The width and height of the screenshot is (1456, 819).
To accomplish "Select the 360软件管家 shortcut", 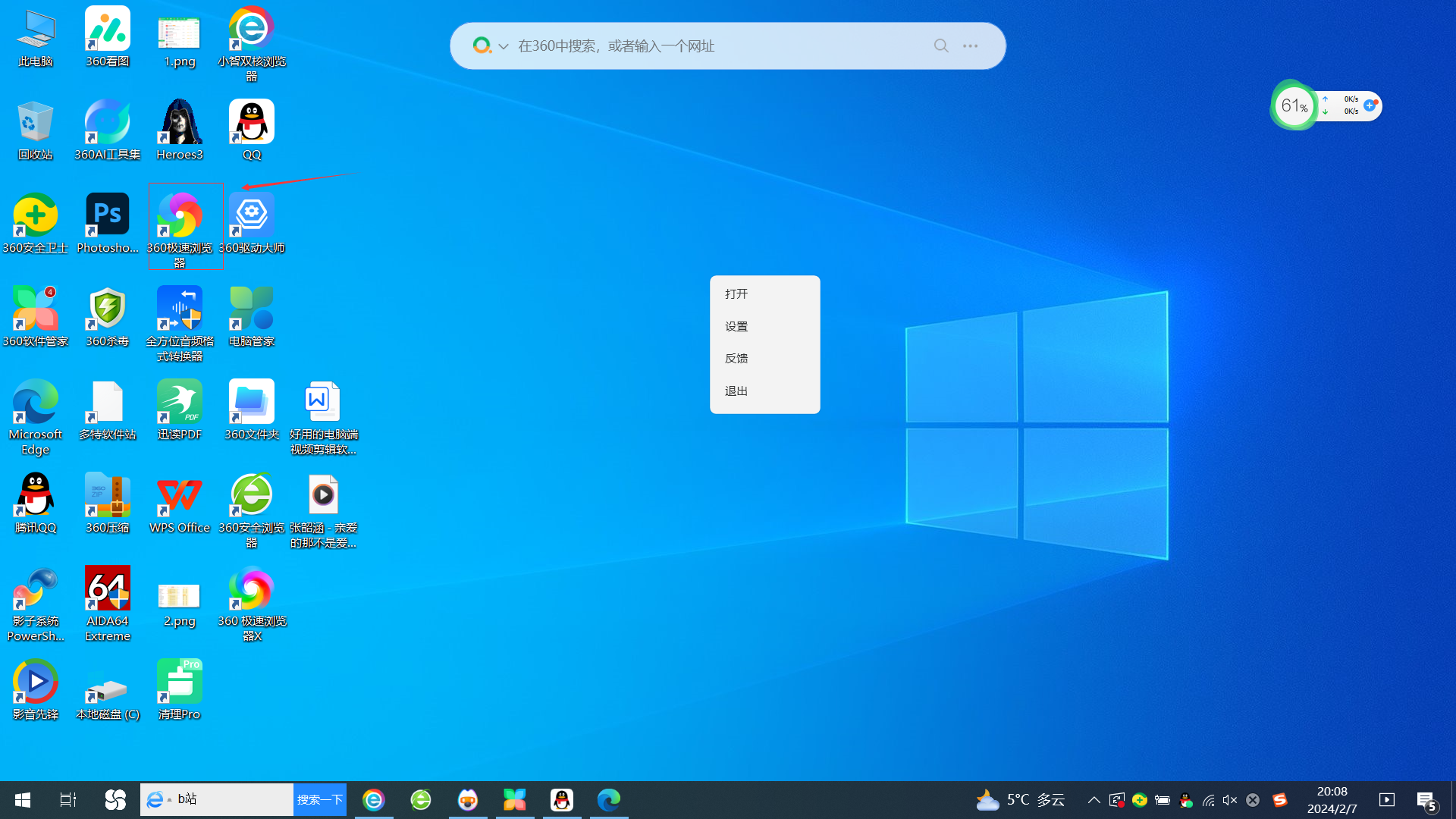I will pyautogui.click(x=36, y=316).
